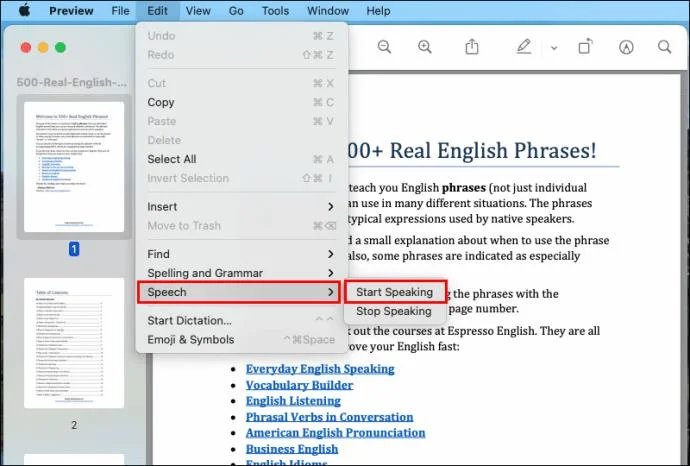The width and height of the screenshot is (690, 466).
Task: Click the yellow minimize window button
Action: [43, 48]
